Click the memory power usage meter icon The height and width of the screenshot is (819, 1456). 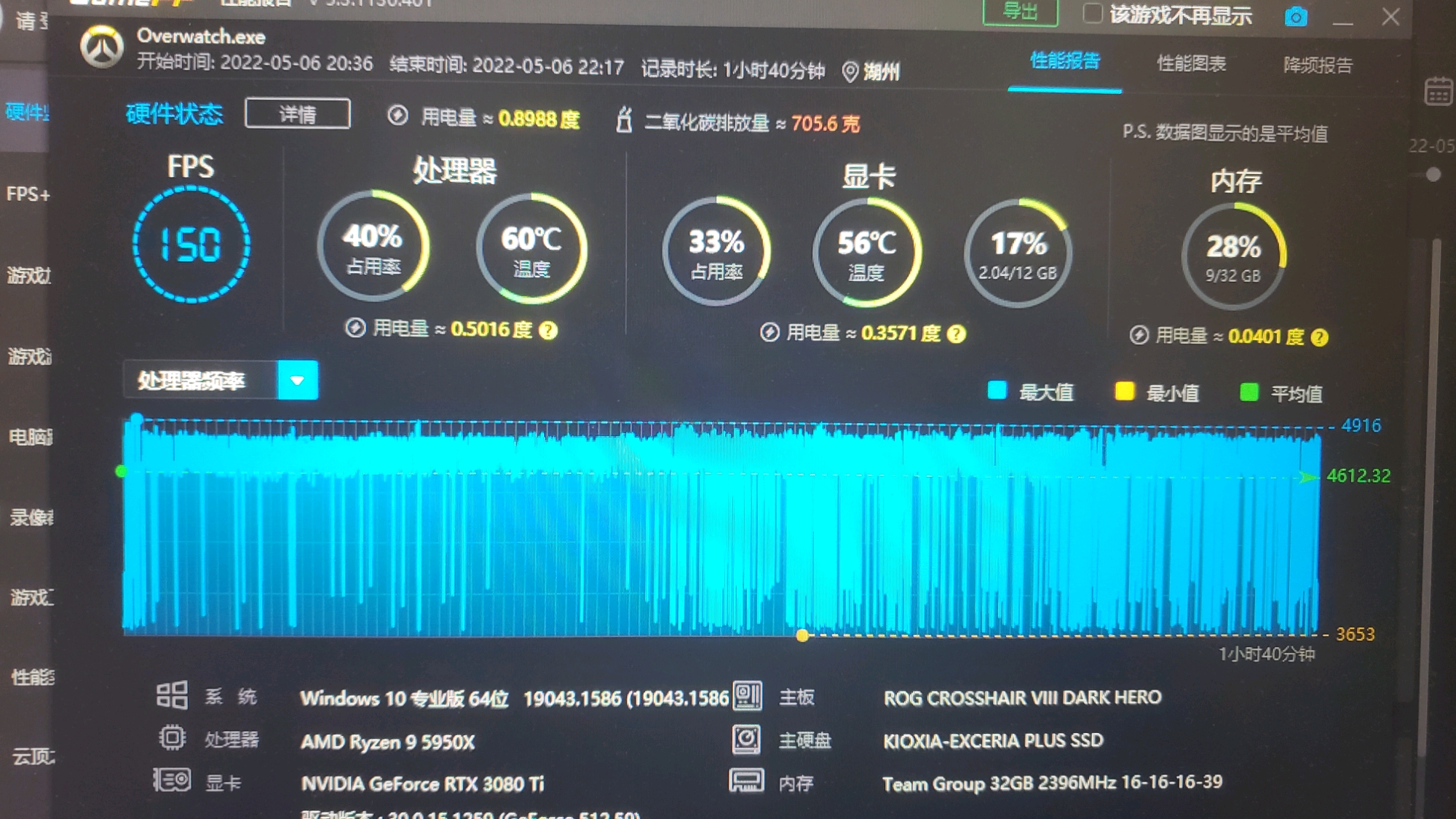coord(1139,335)
